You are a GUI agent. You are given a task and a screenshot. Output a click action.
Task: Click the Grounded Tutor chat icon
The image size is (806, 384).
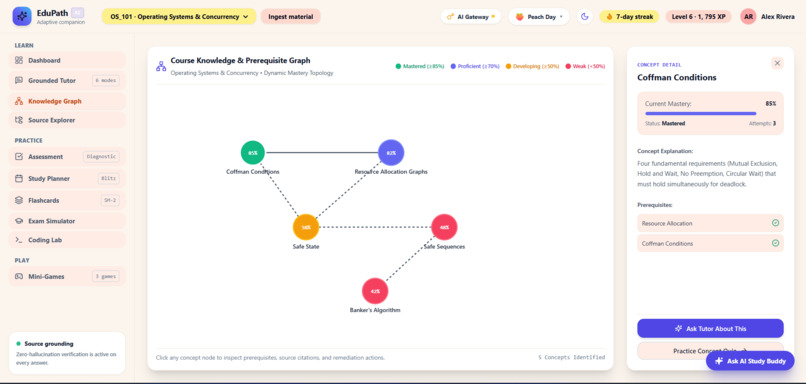click(x=19, y=80)
